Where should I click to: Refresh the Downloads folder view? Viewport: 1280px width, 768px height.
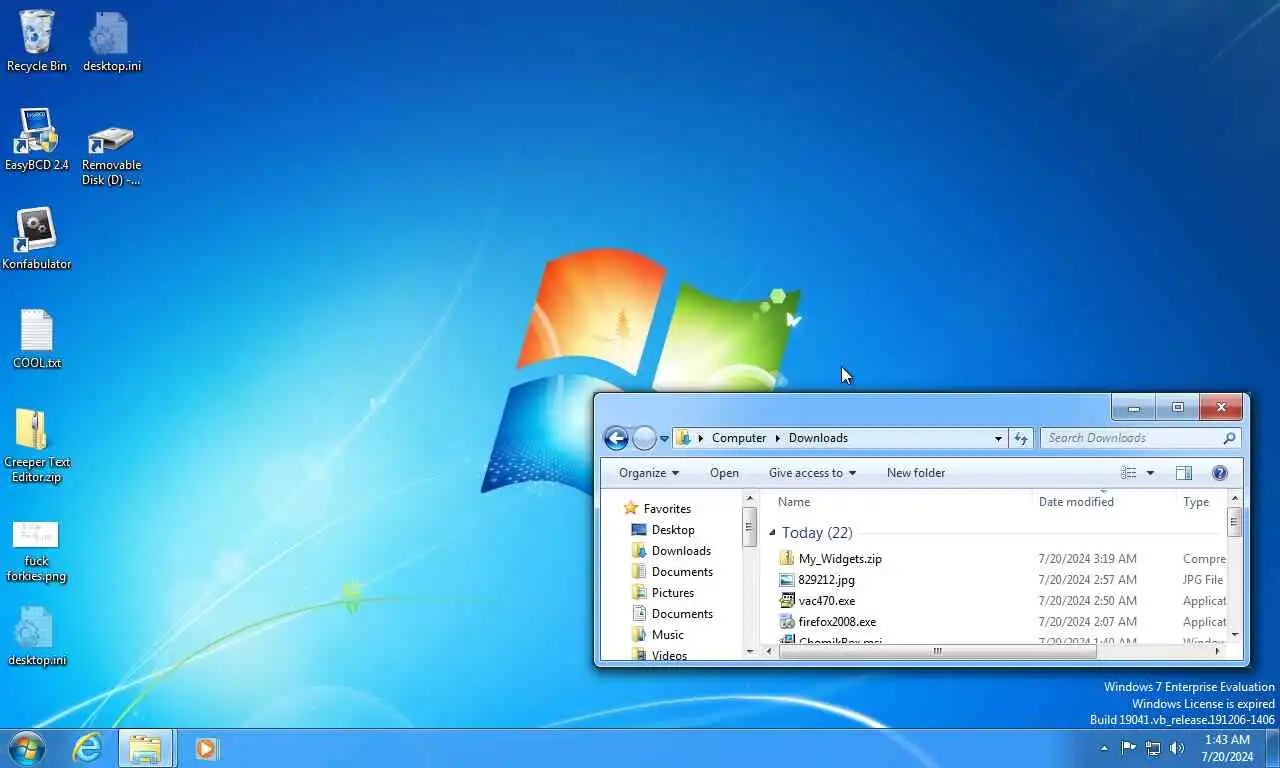coord(1021,438)
